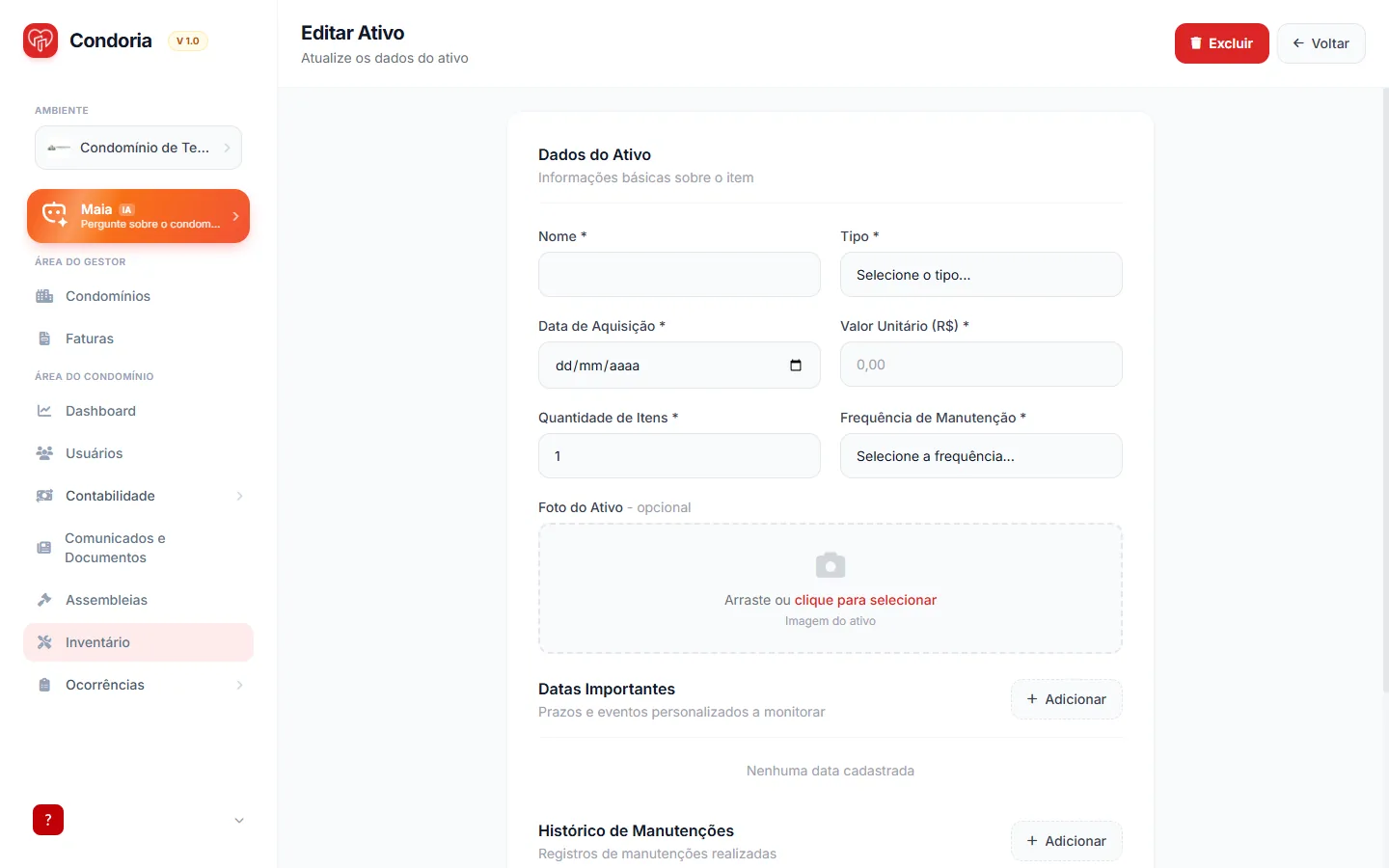The image size is (1389, 868).
Task: Expand the Ocorrências submenu chevron
Action: click(239, 685)
